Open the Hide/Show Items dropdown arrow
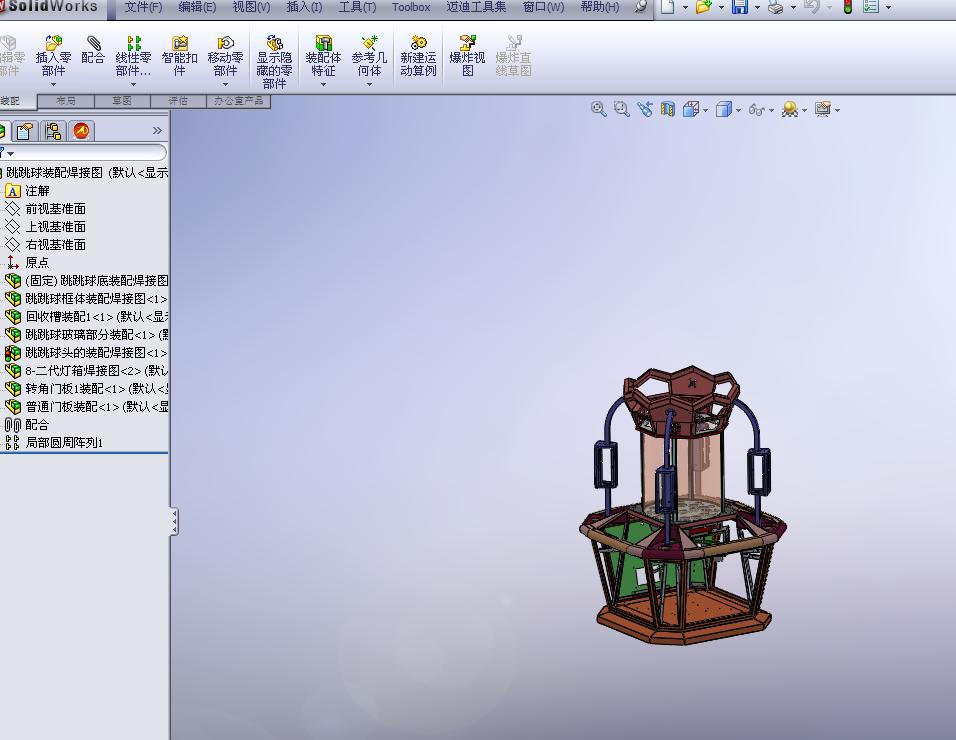Screen dimensions: 956x740 [x=771, y=110]
